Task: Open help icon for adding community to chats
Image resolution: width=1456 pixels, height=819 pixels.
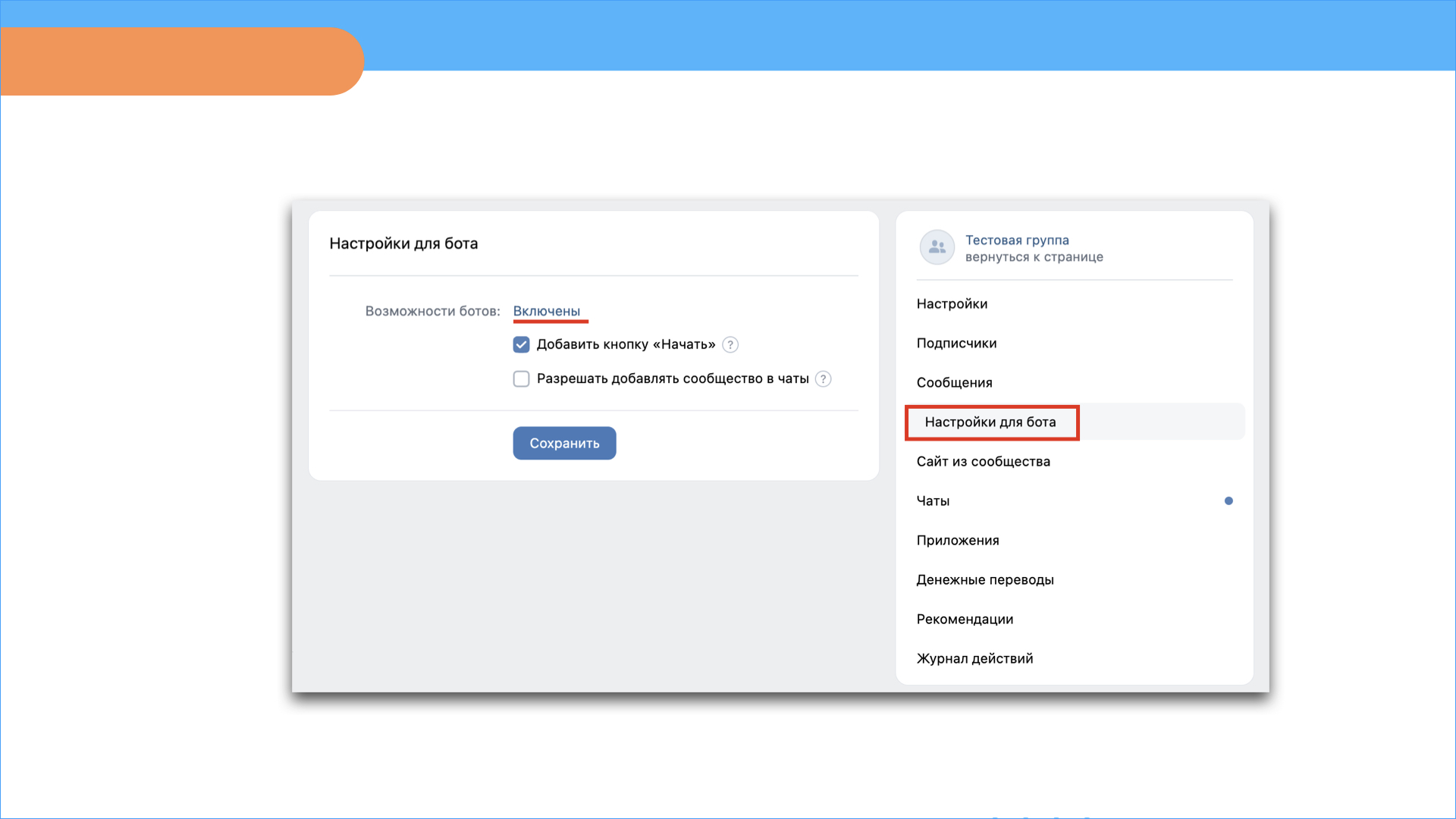Action: tap(824, 379)
